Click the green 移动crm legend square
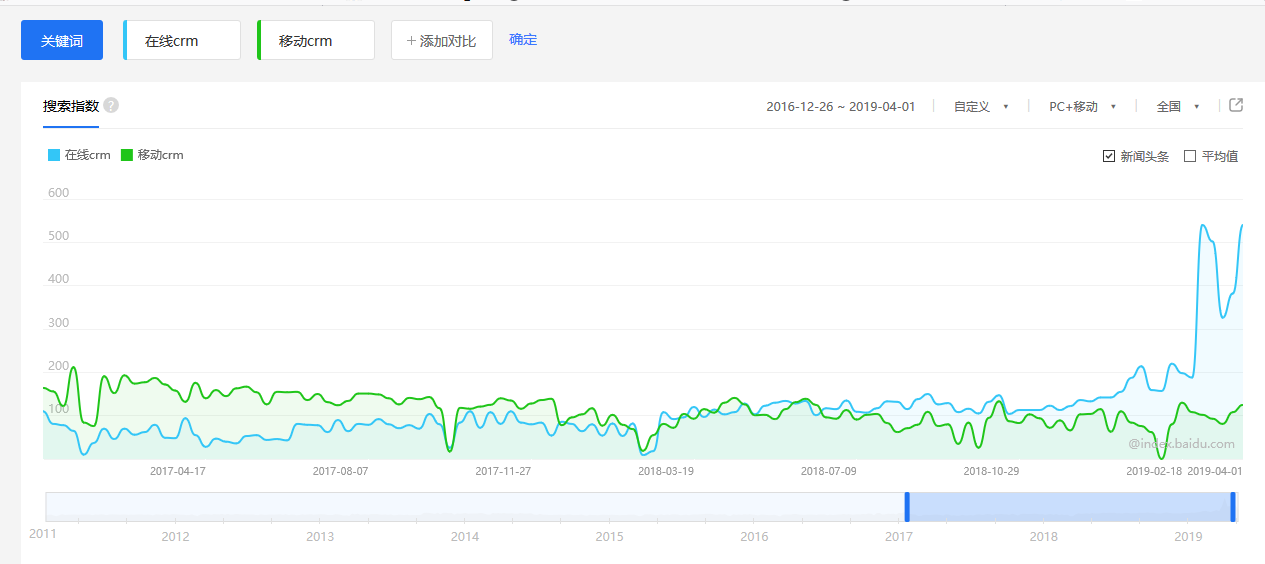The height and width of the screenshot is (564, 1265). 127,156
